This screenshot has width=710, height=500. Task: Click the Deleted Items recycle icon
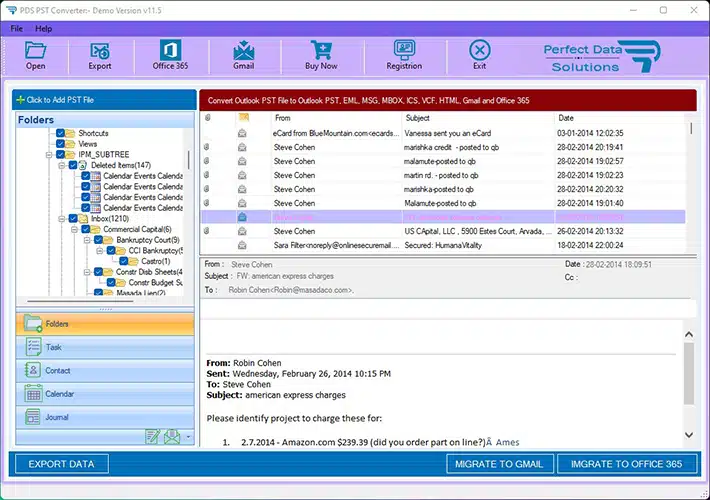[83, 165]
